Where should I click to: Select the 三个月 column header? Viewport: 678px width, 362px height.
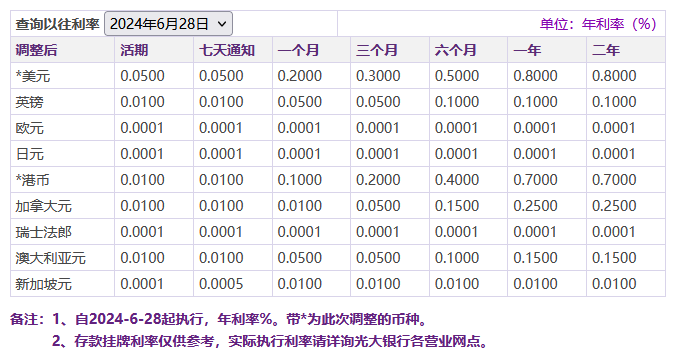377,50
